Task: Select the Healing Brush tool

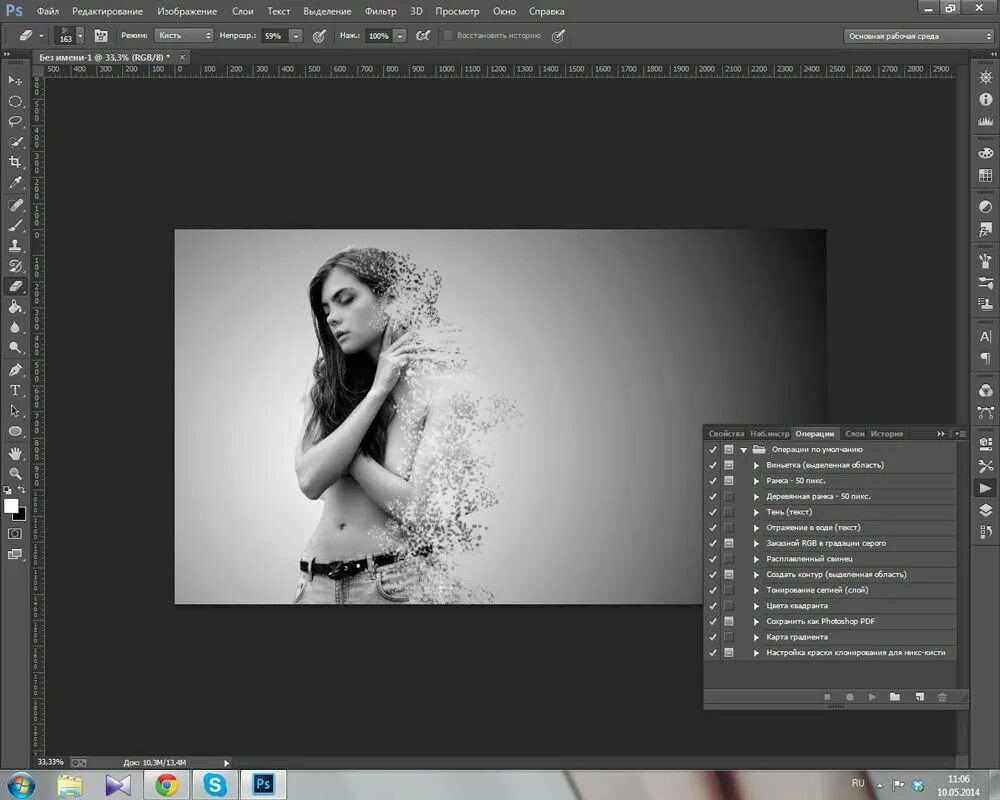Action: coord(15,205)
